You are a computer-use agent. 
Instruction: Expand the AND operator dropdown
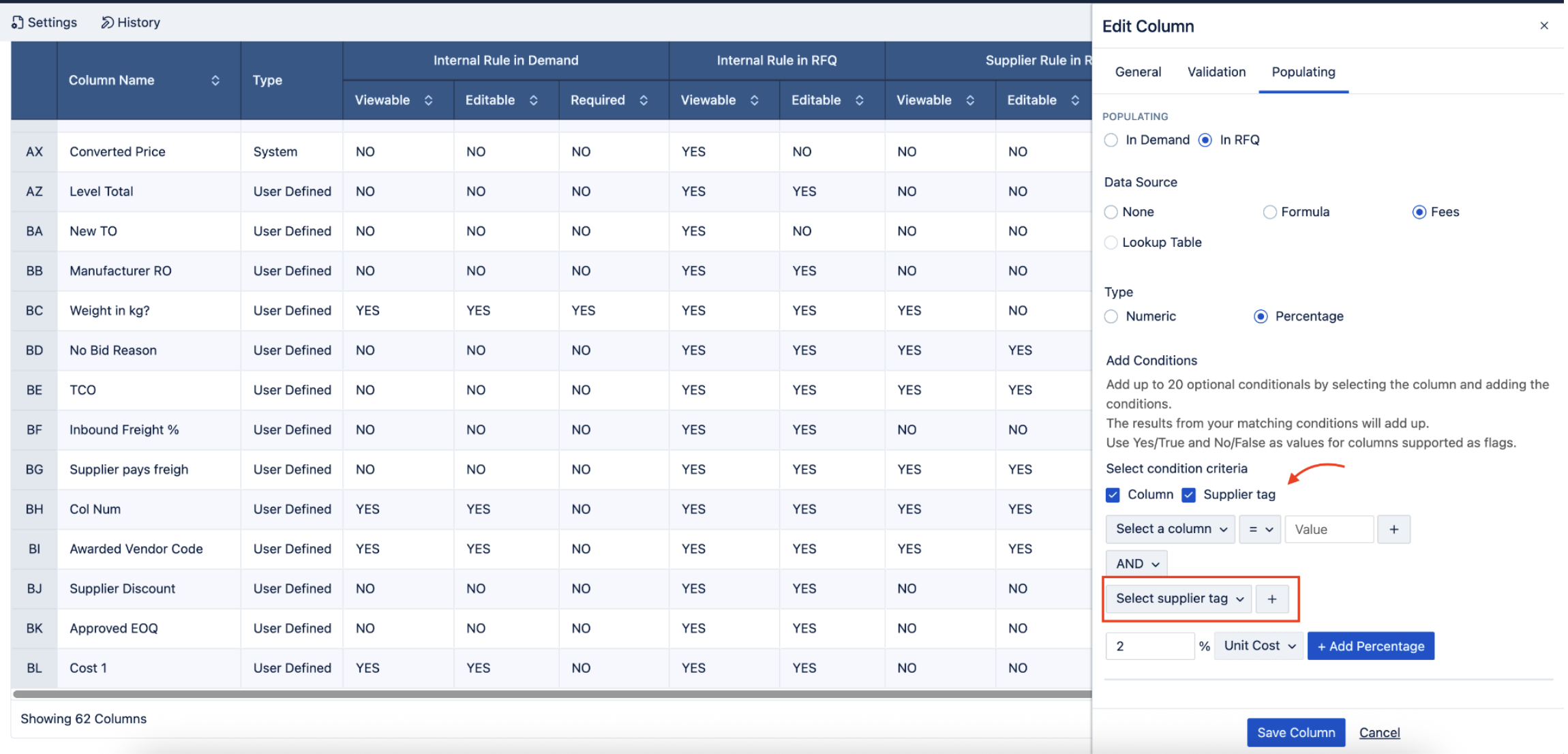click(x=1136, y=564)
